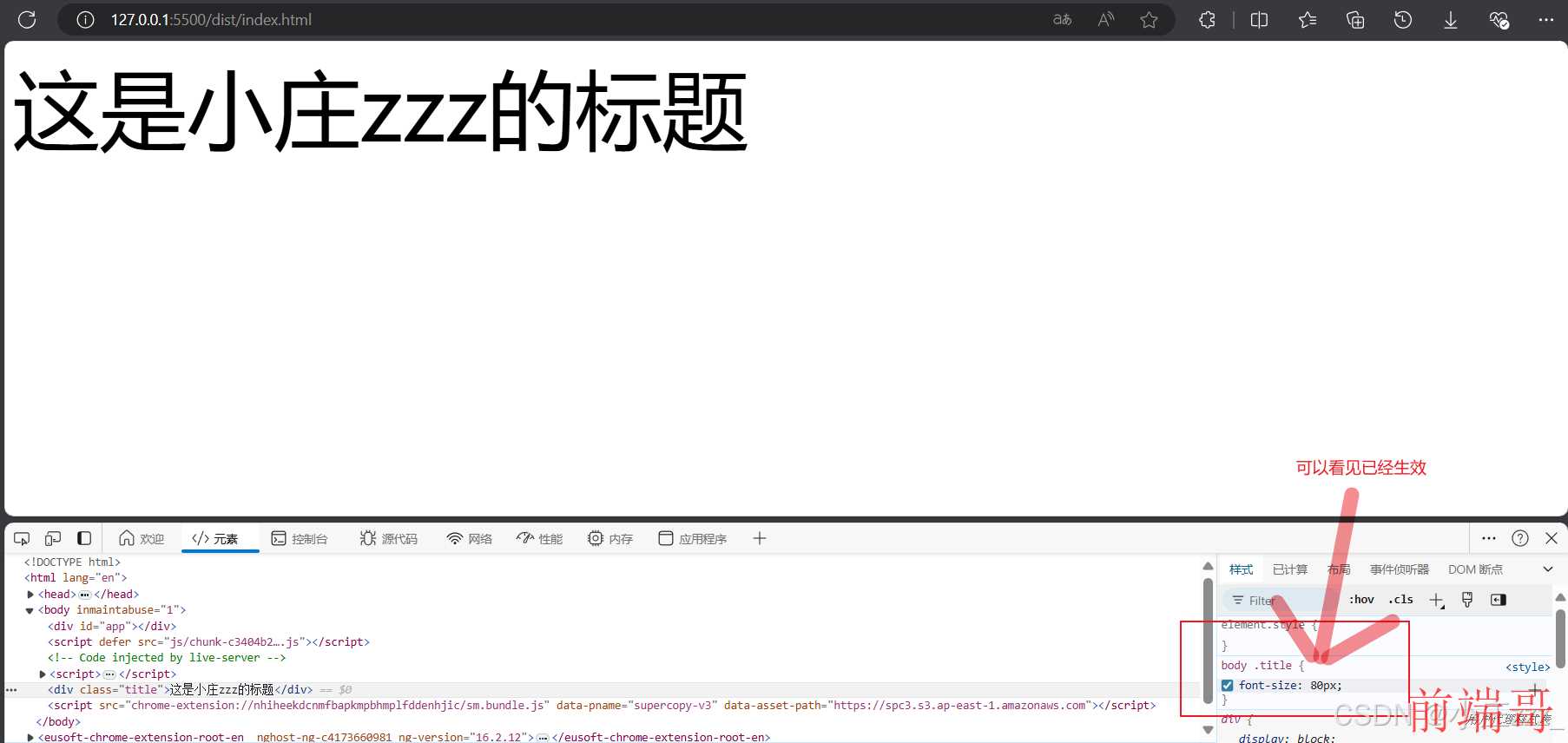The height and width of the screenshot is (743, 1568).
Task: Add a new style rule plus icon
Action: coord(1437,600)
